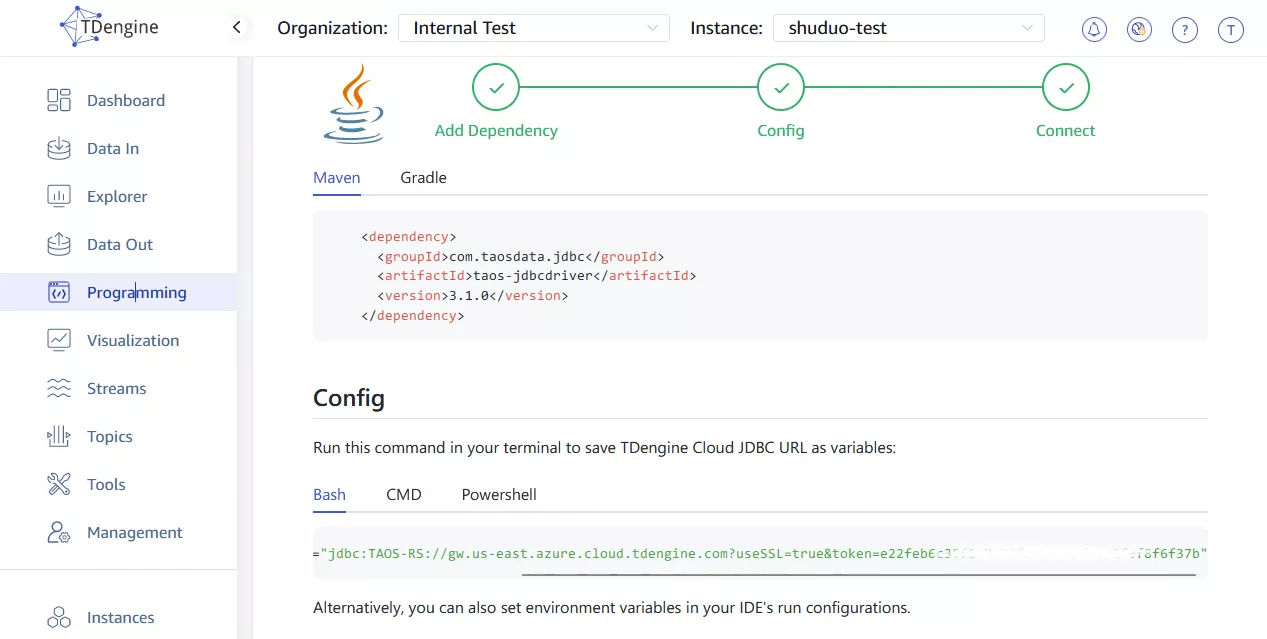Click the help question mark icon
1267x639 pixels.
click(1185, 29)
